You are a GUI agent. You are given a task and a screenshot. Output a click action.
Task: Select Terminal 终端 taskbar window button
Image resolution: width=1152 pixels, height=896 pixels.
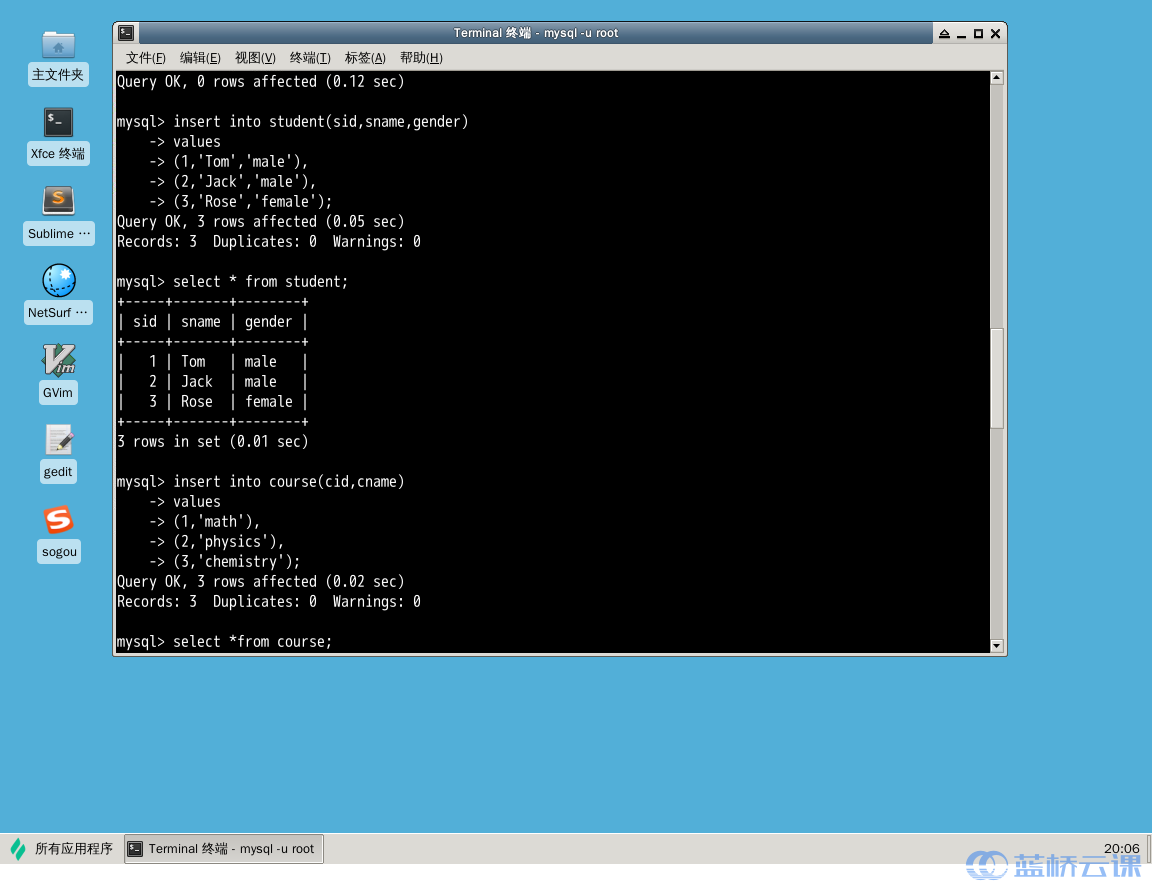click(224, 849)
